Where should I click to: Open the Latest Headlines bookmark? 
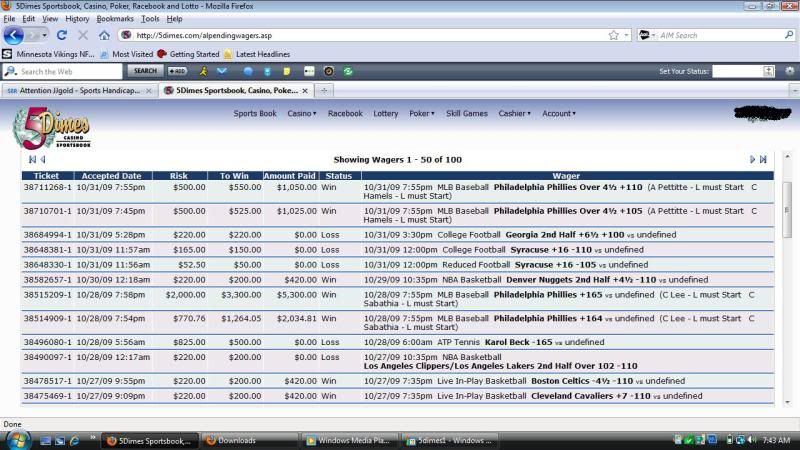point(257,54)
